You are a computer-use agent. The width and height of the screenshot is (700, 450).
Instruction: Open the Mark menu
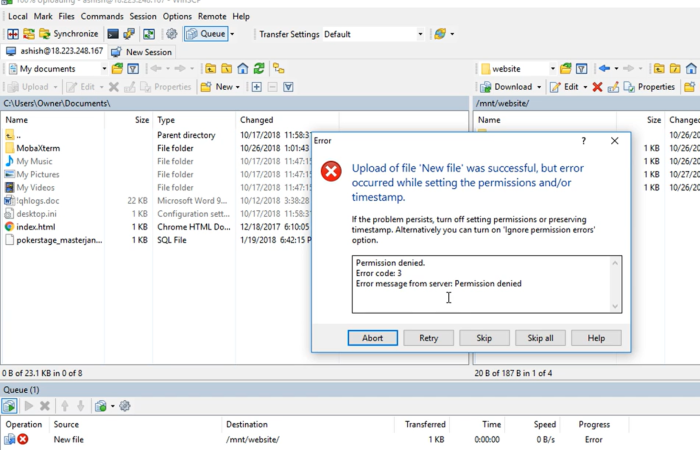[x=43, y=16]
